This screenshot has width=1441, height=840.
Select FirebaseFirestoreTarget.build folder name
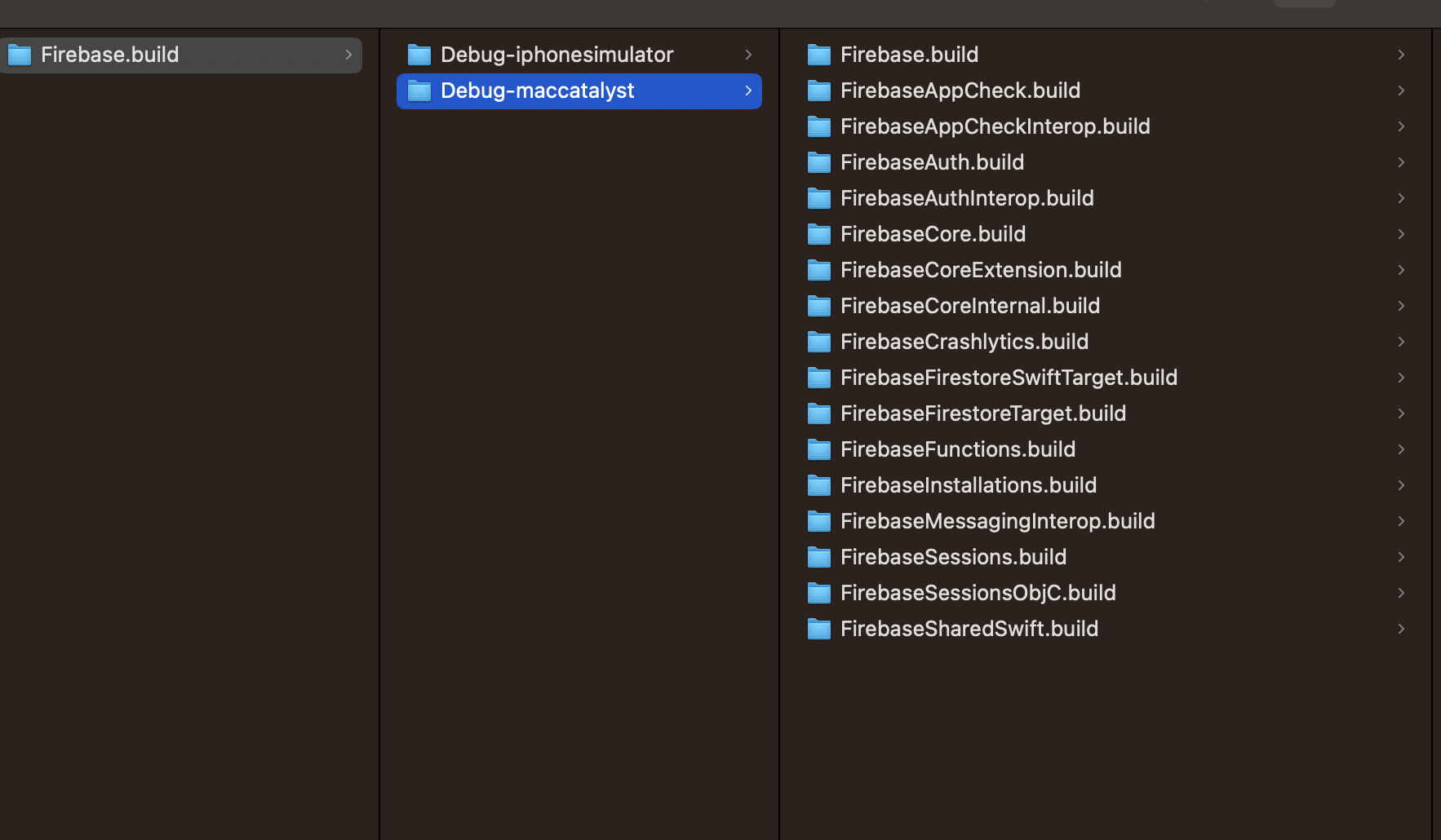point(983,413)
